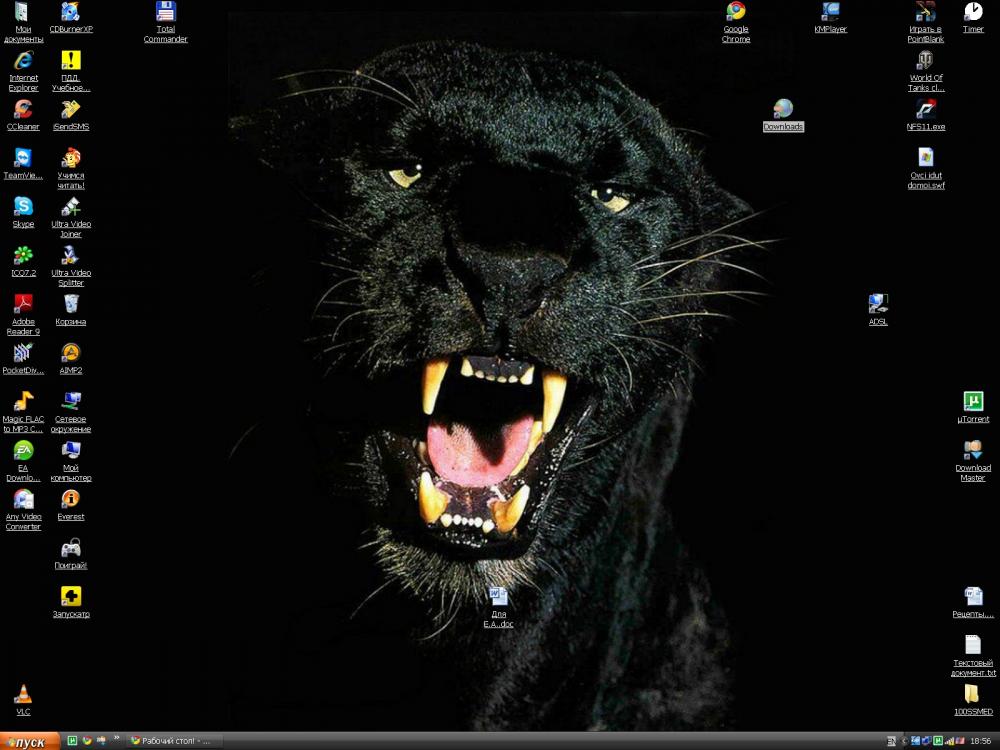Select the µTorrent desktop icon
Screen dimensions: 1000x750
click(x=972, y=402)
